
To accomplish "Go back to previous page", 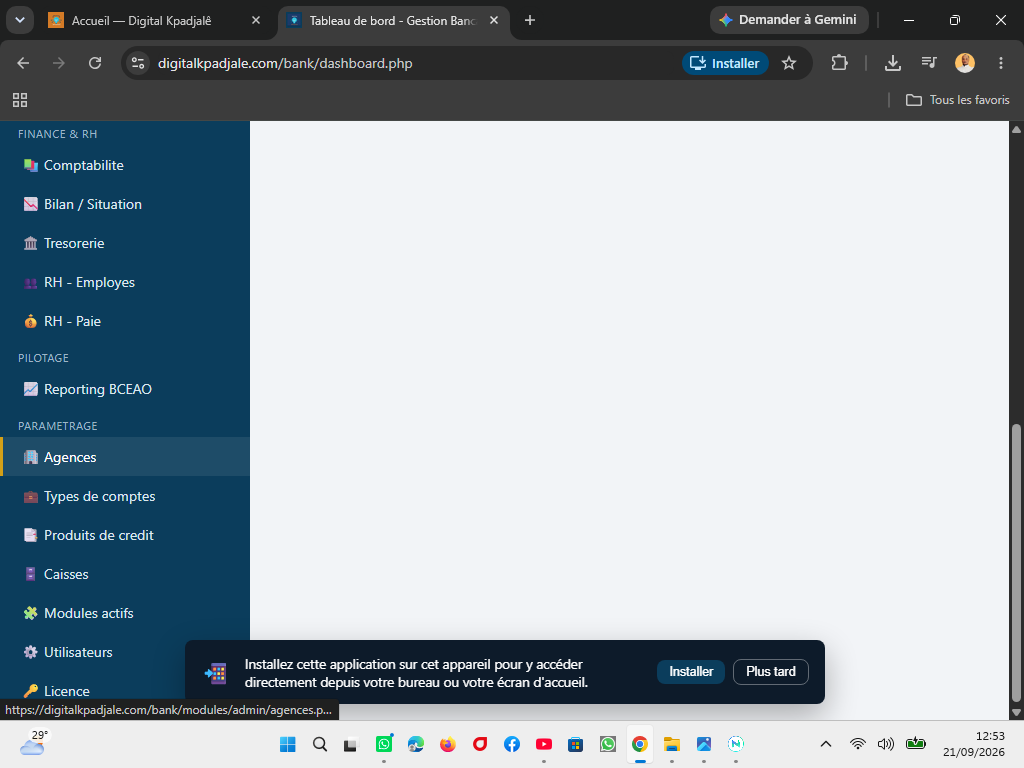I will click(24, 63).
